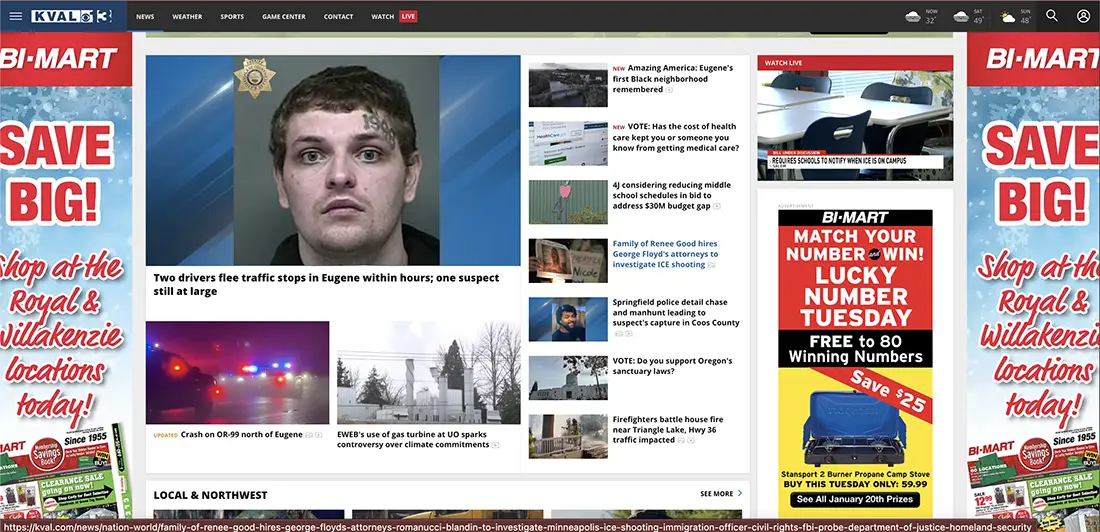1100x532 pixels.
Task: Open headline about two drivers fleeing traffic stops
Action: (x=326, y=284)
